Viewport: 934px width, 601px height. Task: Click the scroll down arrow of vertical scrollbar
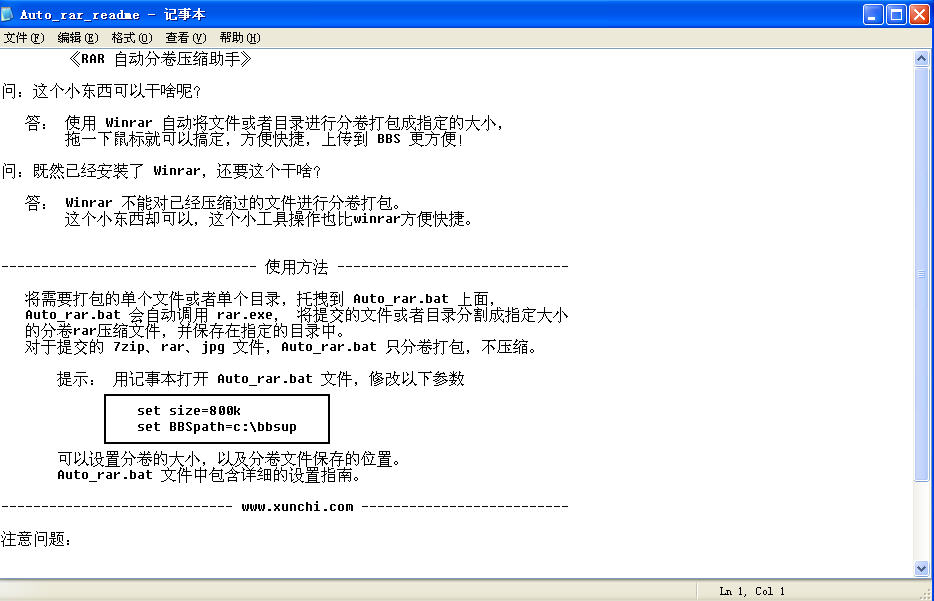coord(922,568)
